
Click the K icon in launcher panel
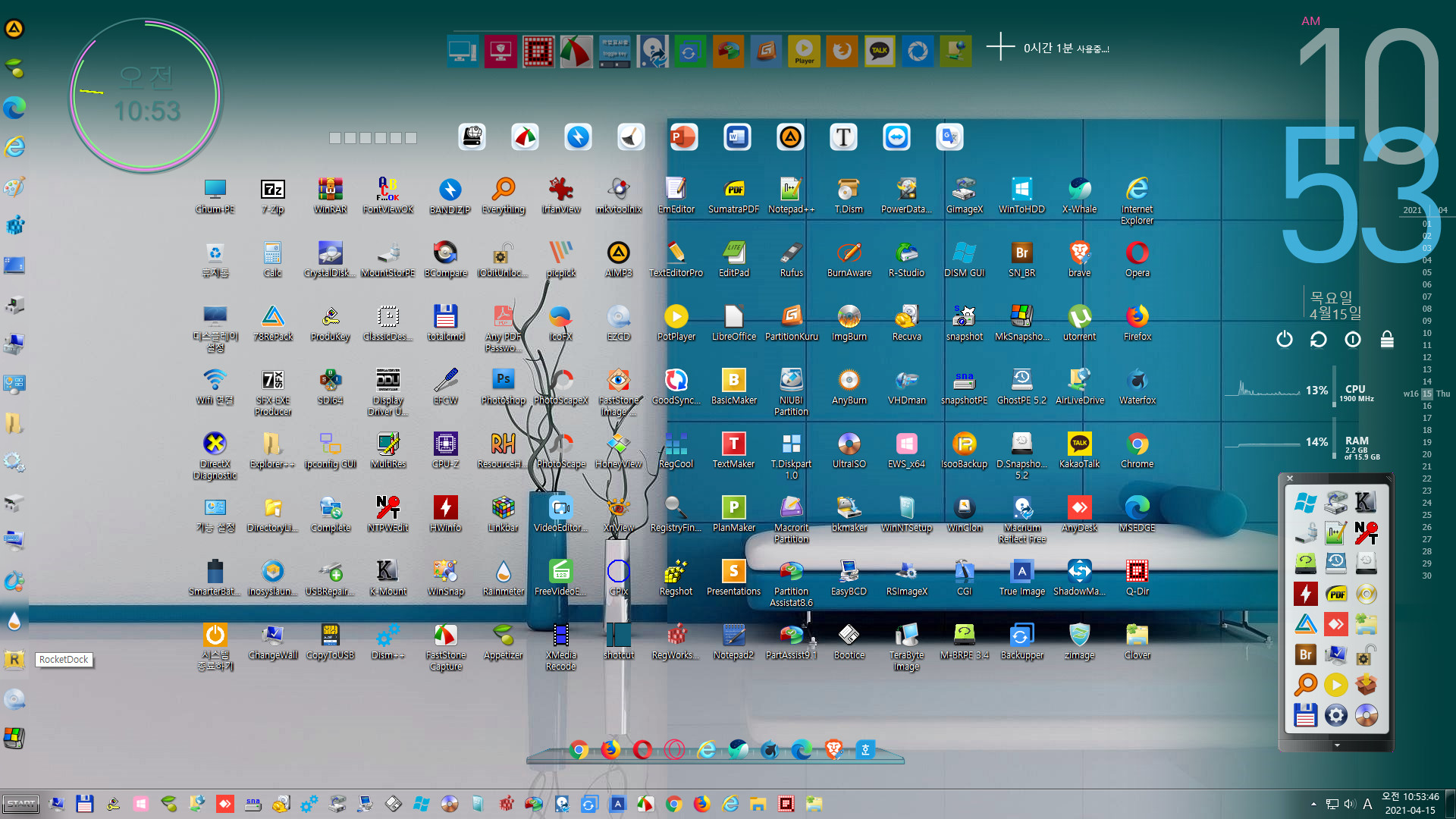[x=1365, y=502]
